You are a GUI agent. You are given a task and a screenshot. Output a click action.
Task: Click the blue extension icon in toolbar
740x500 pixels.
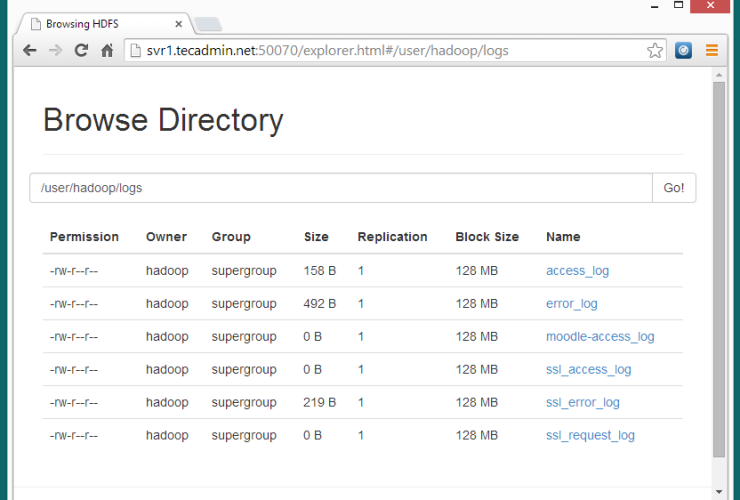click(684, 50)
